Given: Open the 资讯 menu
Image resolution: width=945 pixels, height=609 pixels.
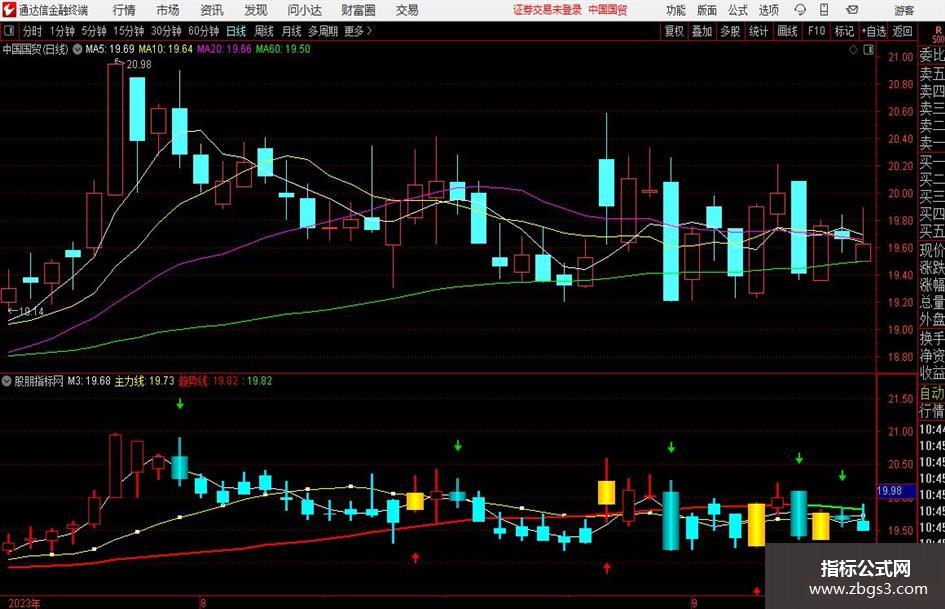Looking at the screenshot, I should pyautogui.click(x=212, y=10).
